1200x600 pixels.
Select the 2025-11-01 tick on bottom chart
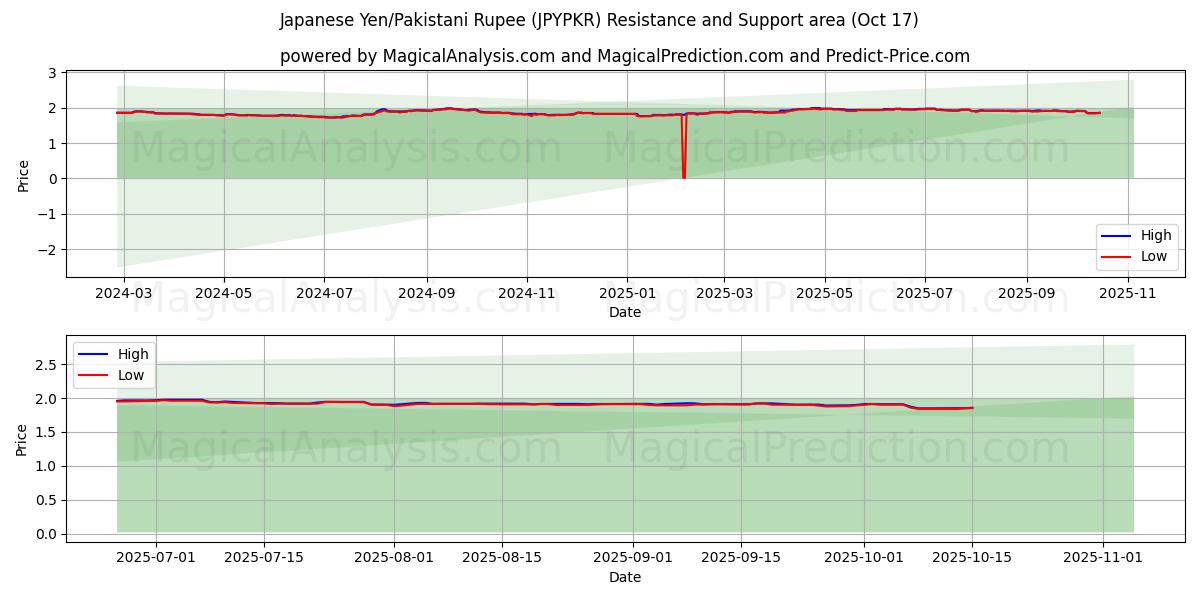[1103, 557]
